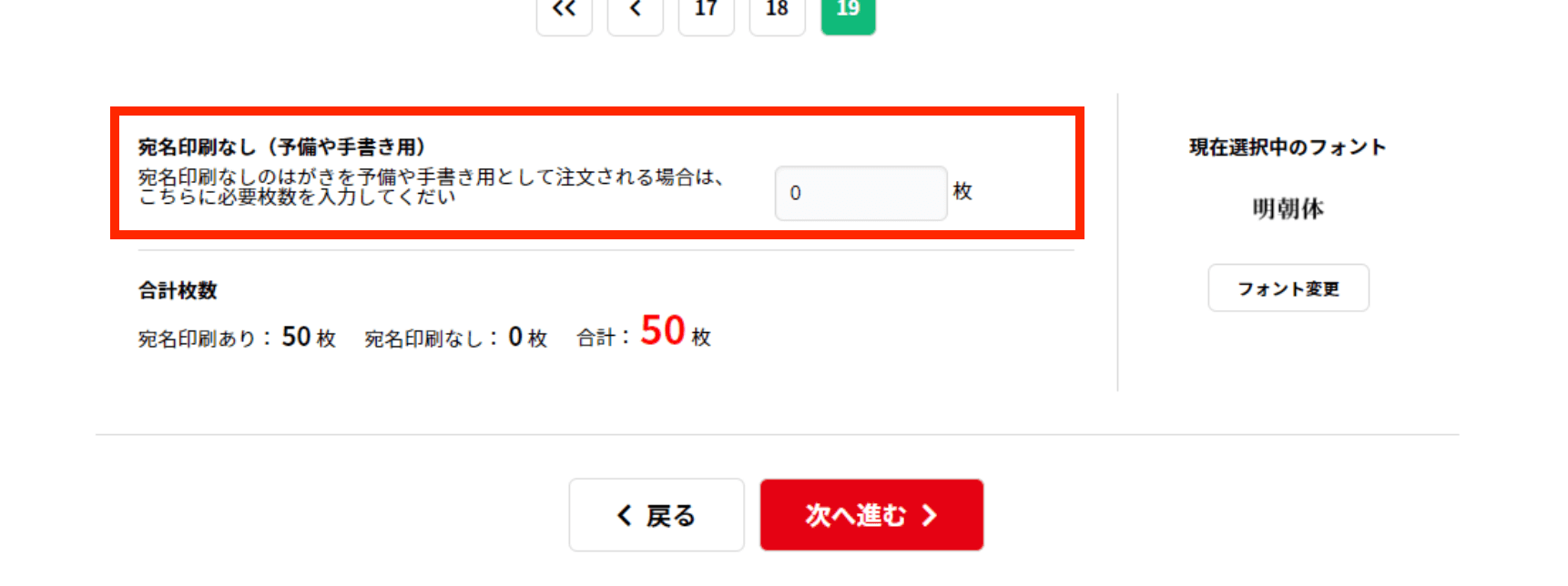This screenshot has width=1568, height=586.
Task: Click the 宛名印刷あり count of 50
Action: coord(297,337)
